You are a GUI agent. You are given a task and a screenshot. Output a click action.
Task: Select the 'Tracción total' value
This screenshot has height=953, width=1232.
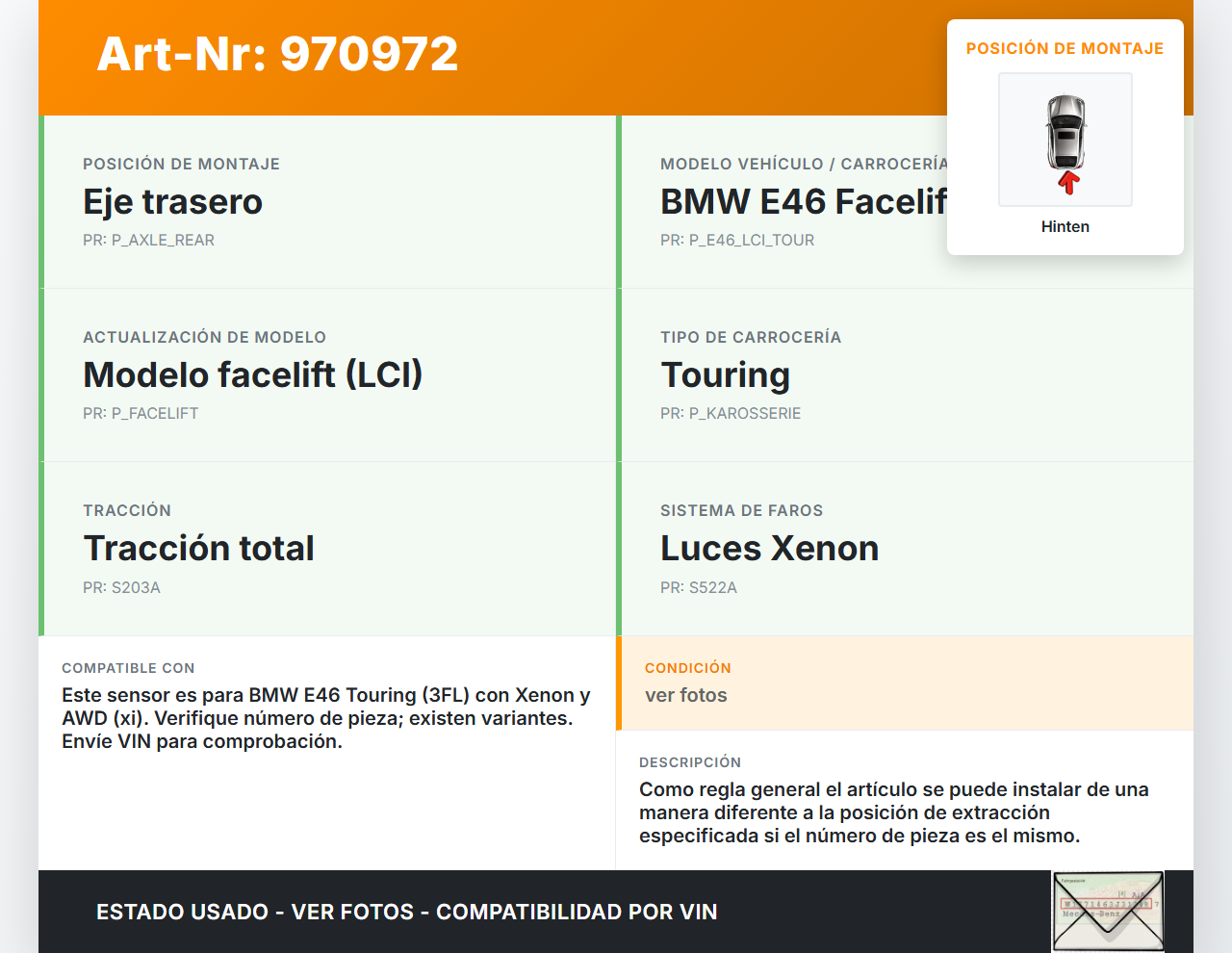point(199,548)
